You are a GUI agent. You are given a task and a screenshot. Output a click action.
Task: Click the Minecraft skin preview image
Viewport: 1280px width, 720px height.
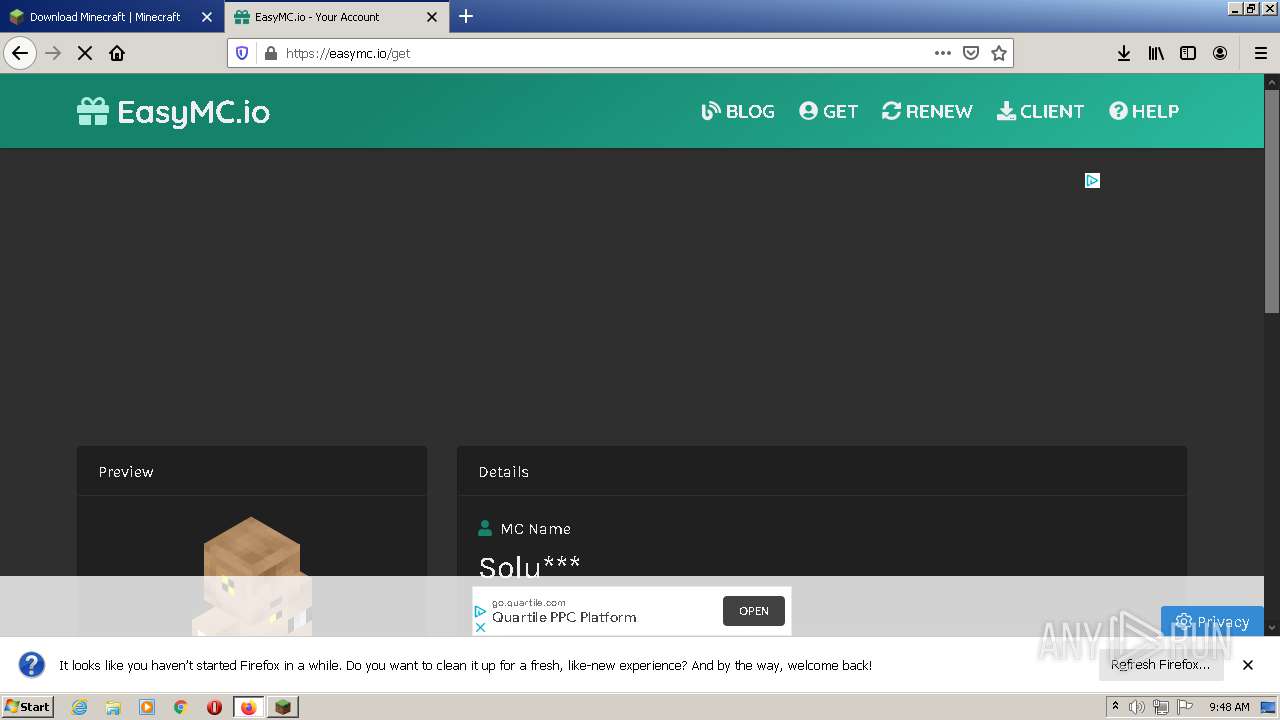coord(252,576)
